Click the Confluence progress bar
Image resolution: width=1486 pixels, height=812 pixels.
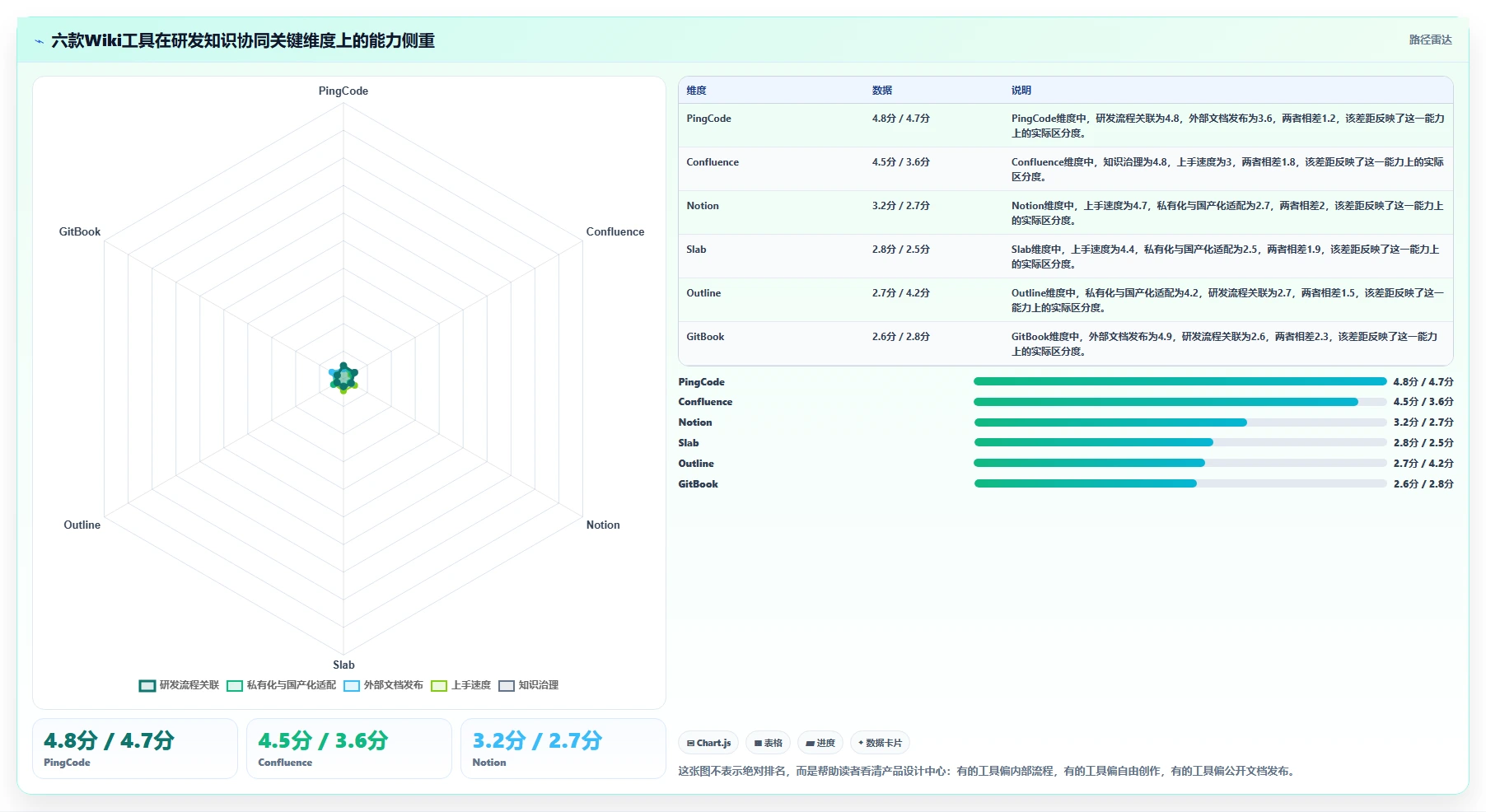point(1180,402)
